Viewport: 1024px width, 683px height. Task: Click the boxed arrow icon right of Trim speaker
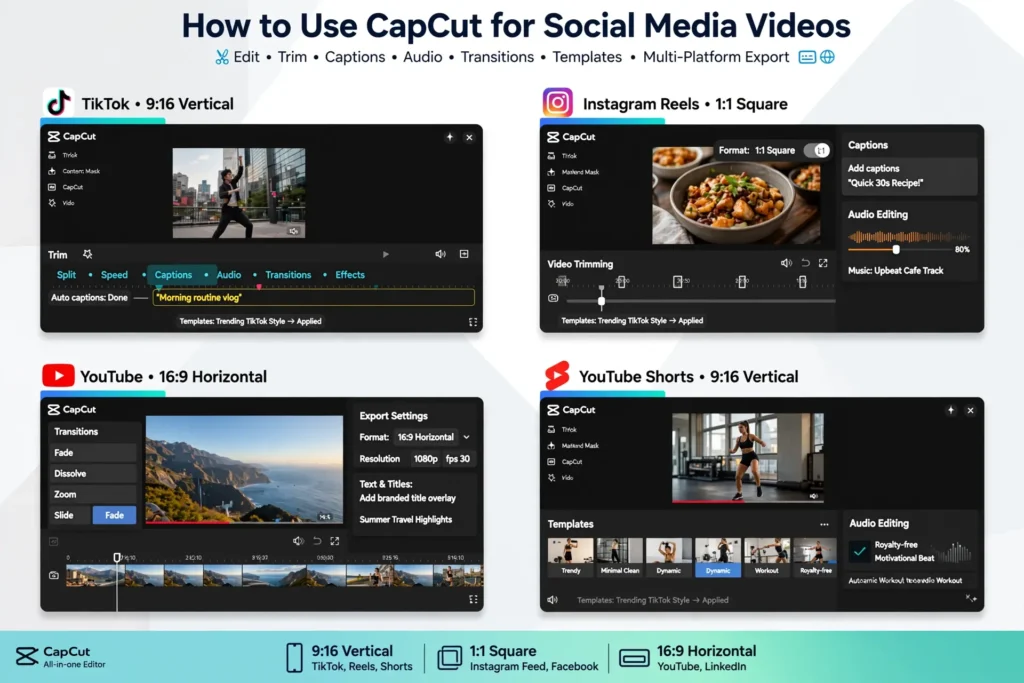464,254
